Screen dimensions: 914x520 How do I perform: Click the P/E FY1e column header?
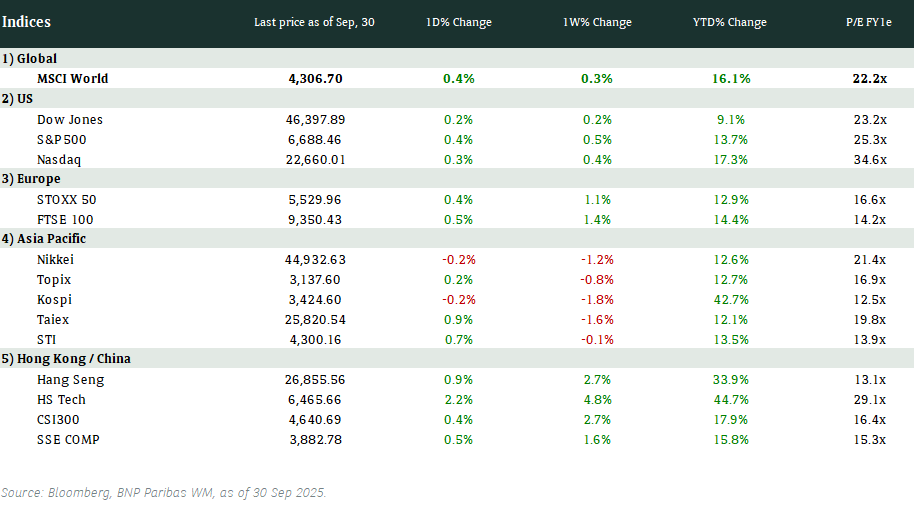tap(865, 22)
